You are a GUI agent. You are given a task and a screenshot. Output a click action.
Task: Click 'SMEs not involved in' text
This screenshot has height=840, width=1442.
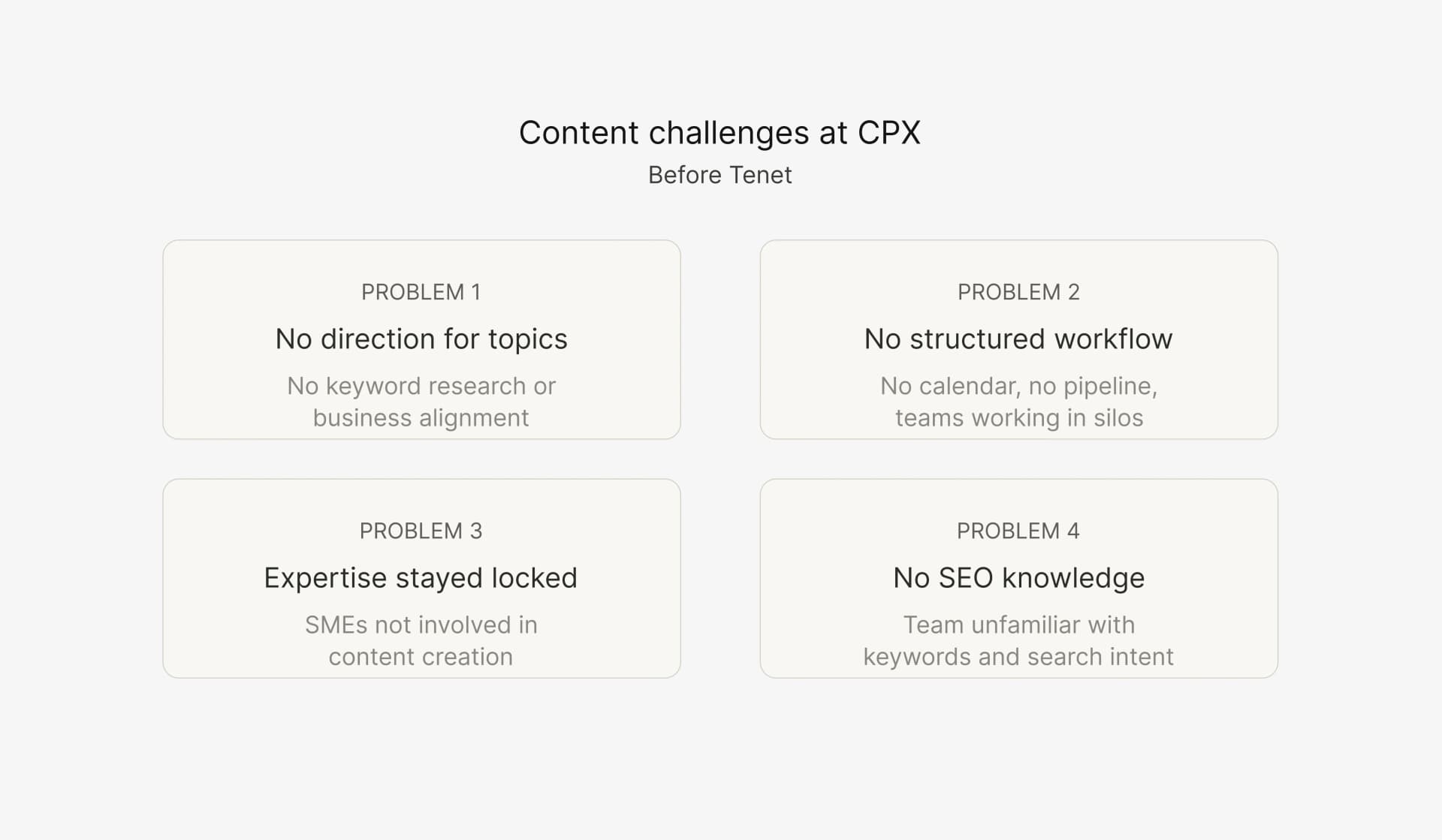(x=421, y=625)
